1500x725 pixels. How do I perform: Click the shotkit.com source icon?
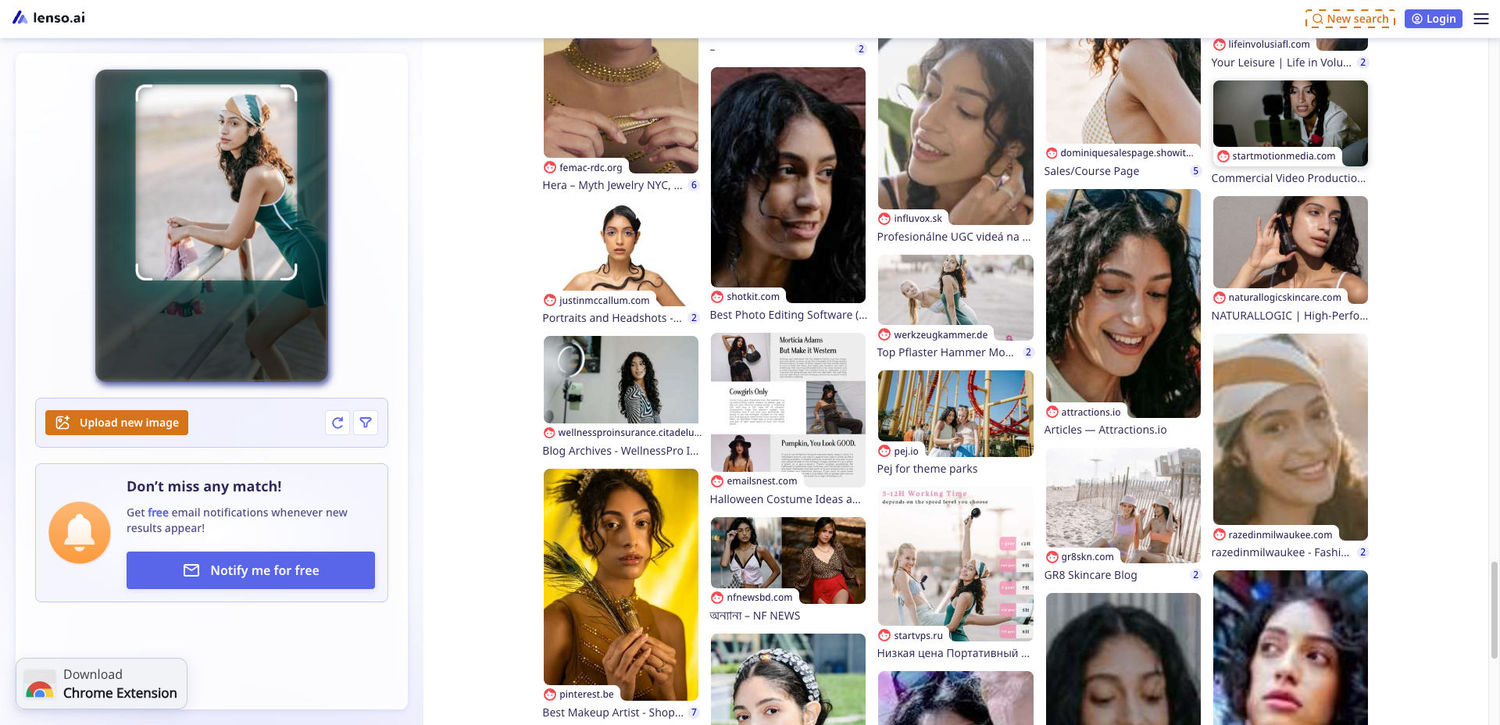717,297
